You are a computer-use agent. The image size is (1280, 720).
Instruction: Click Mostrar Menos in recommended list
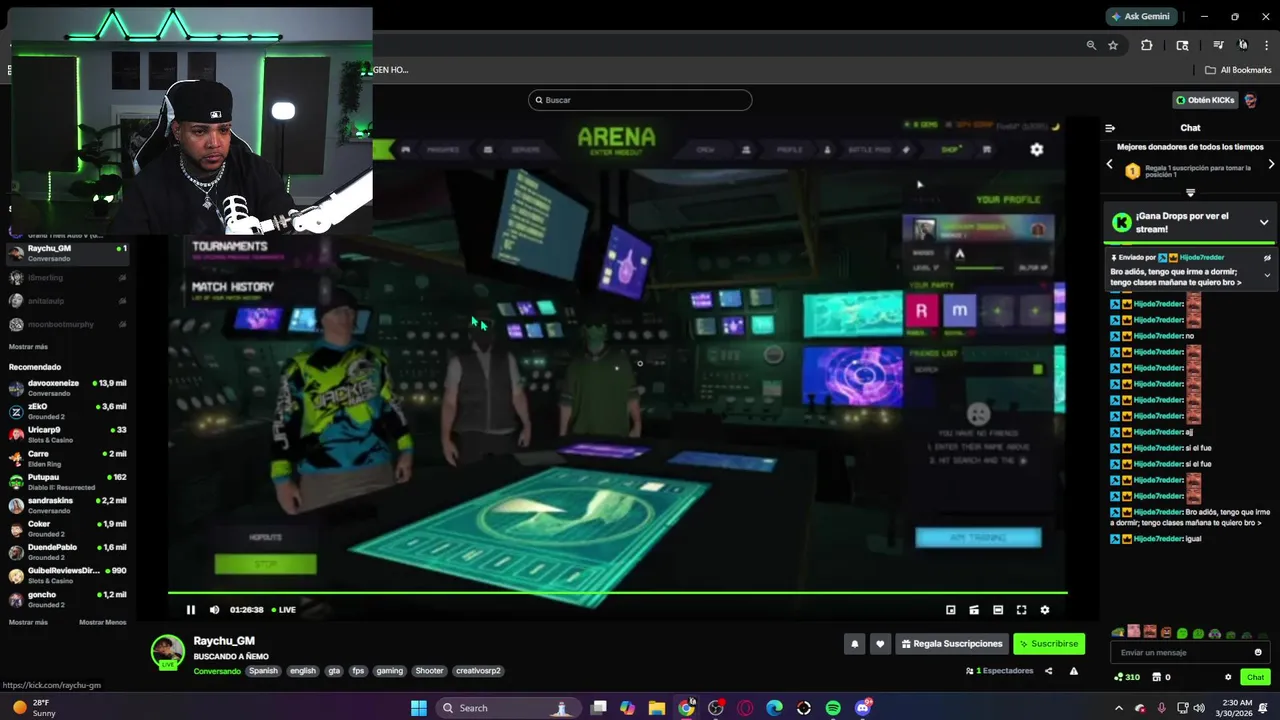coord(103,622)
